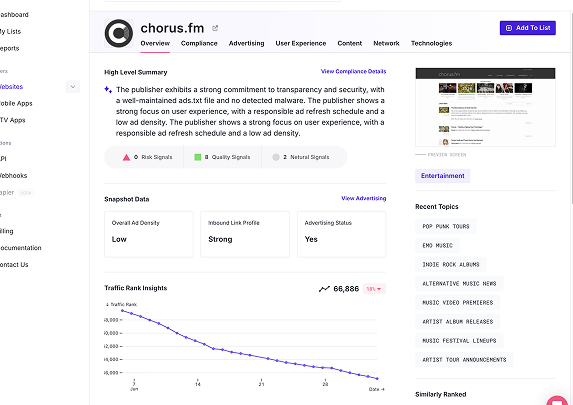Select the ALTERNATIVE MUSIC NEWS topic

(459, 284)
